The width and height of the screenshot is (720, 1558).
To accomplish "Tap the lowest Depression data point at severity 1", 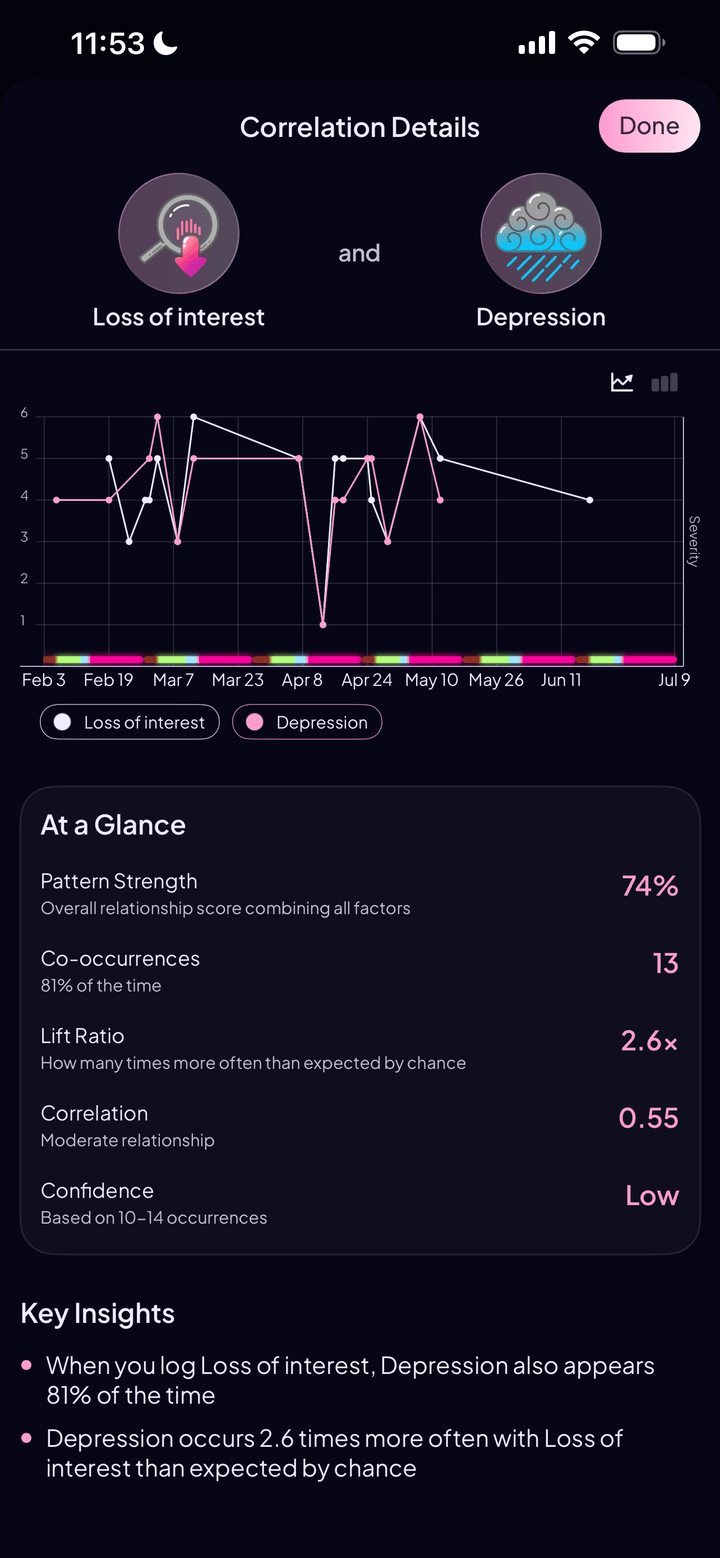I will 323,625.
